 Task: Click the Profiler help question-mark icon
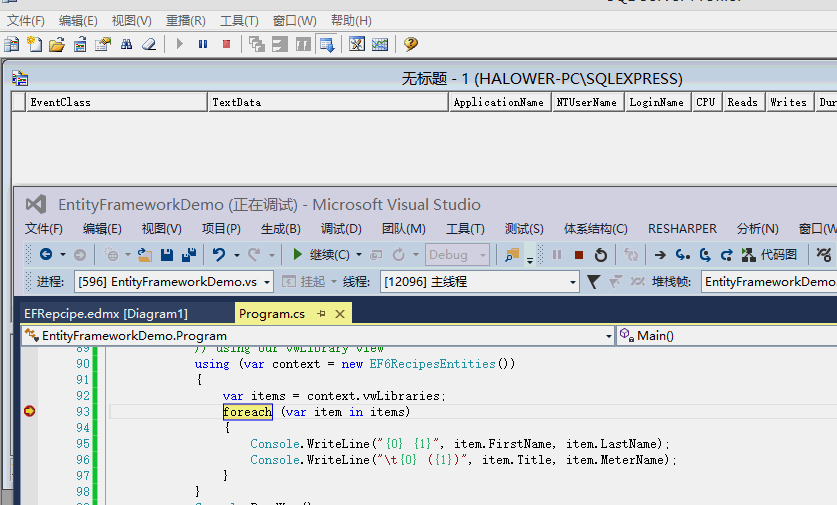tap(410, 44)
